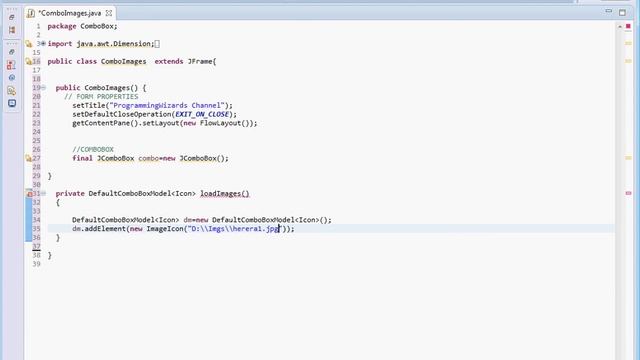Open the Console fast-view icon
The image size is (640, 360).
coord(12,103)
